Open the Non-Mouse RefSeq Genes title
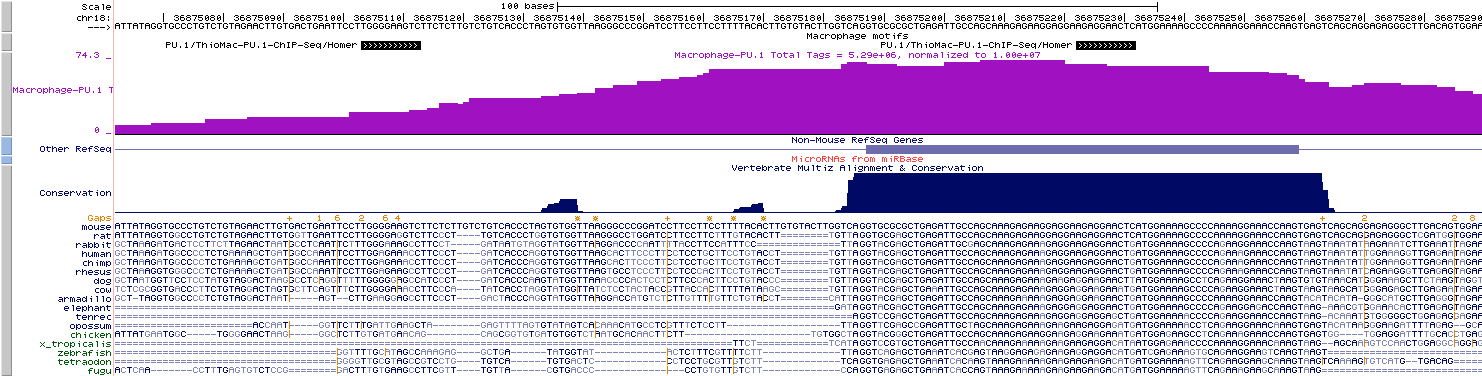 (x=857, y=140)
